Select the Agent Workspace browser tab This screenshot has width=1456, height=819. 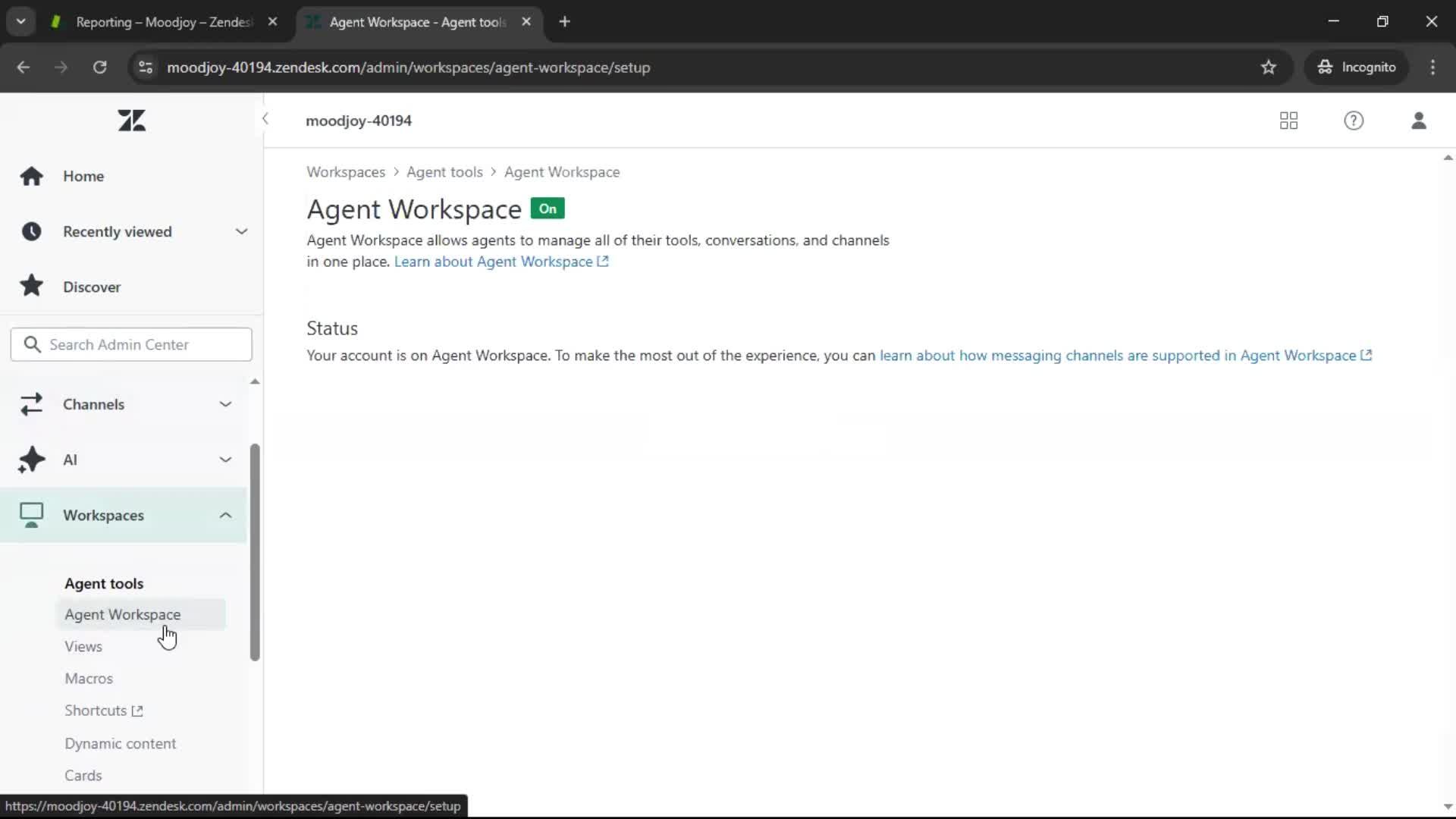419,22
